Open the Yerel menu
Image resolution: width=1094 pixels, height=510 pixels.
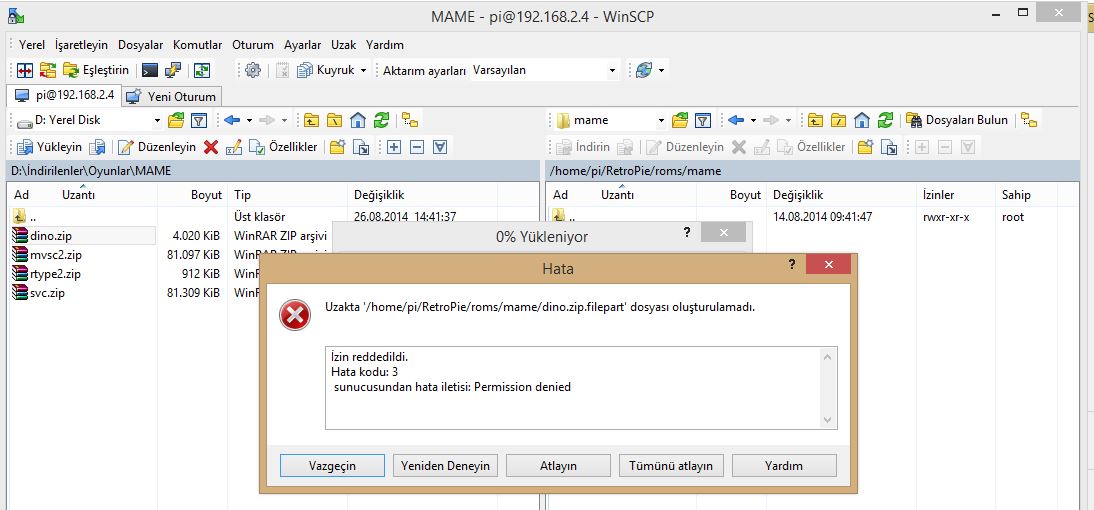[31, 45]
